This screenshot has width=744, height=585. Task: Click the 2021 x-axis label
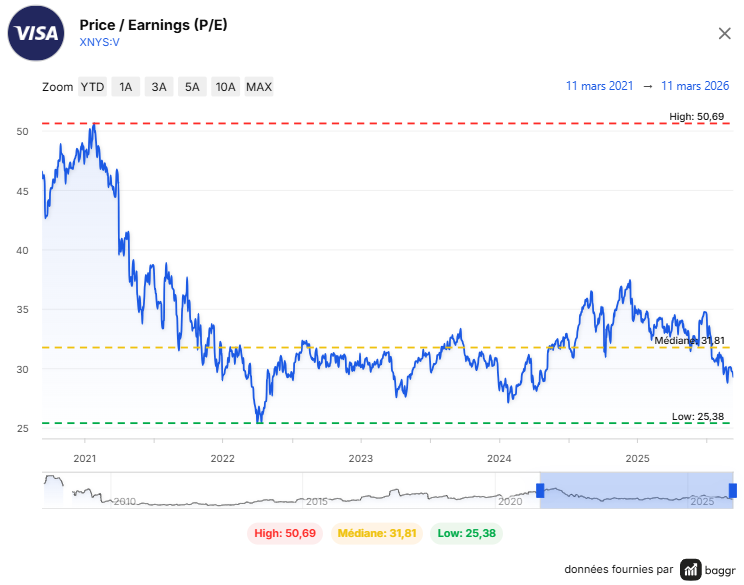84,458
